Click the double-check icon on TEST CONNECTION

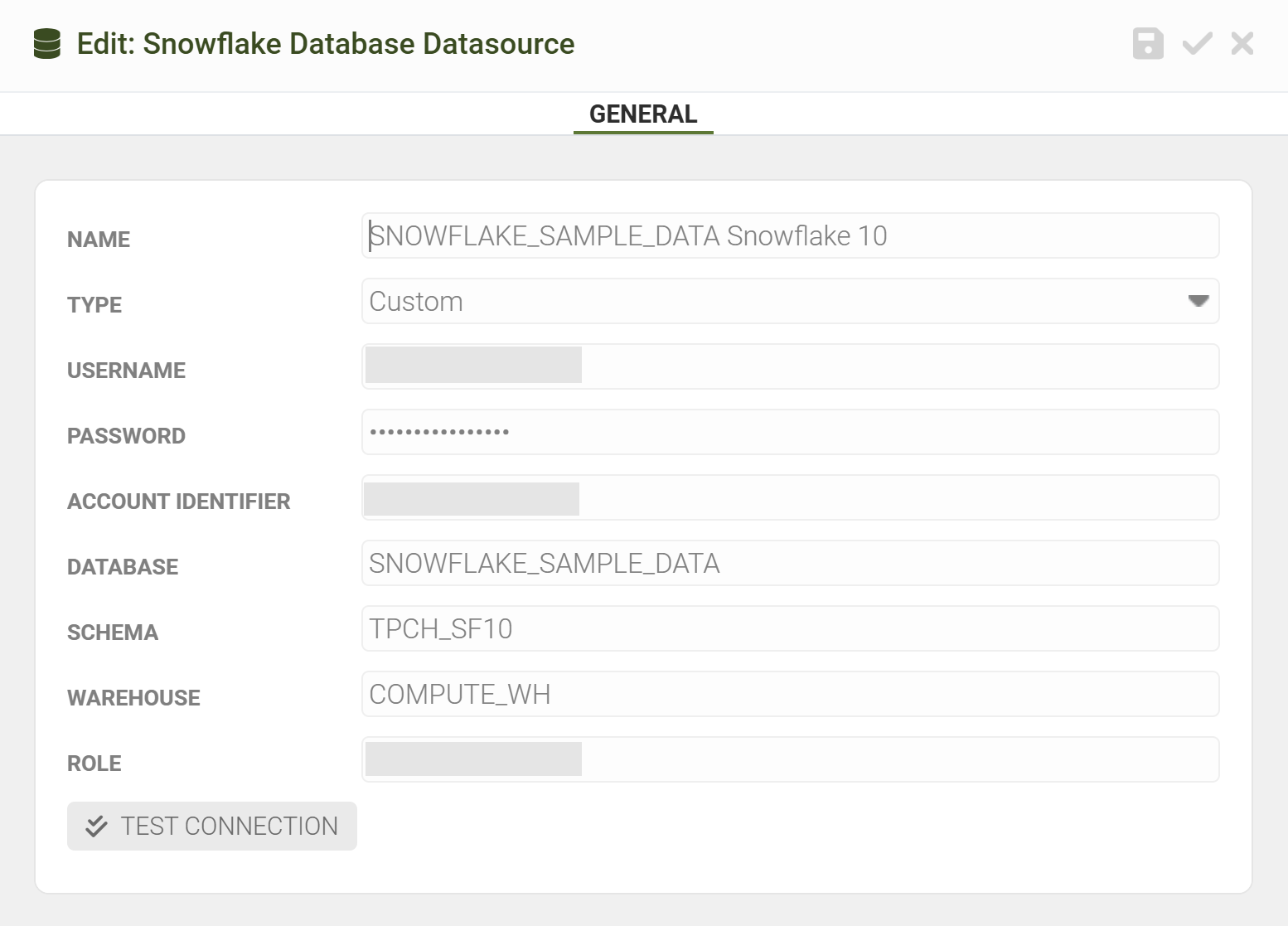[96, 826]
